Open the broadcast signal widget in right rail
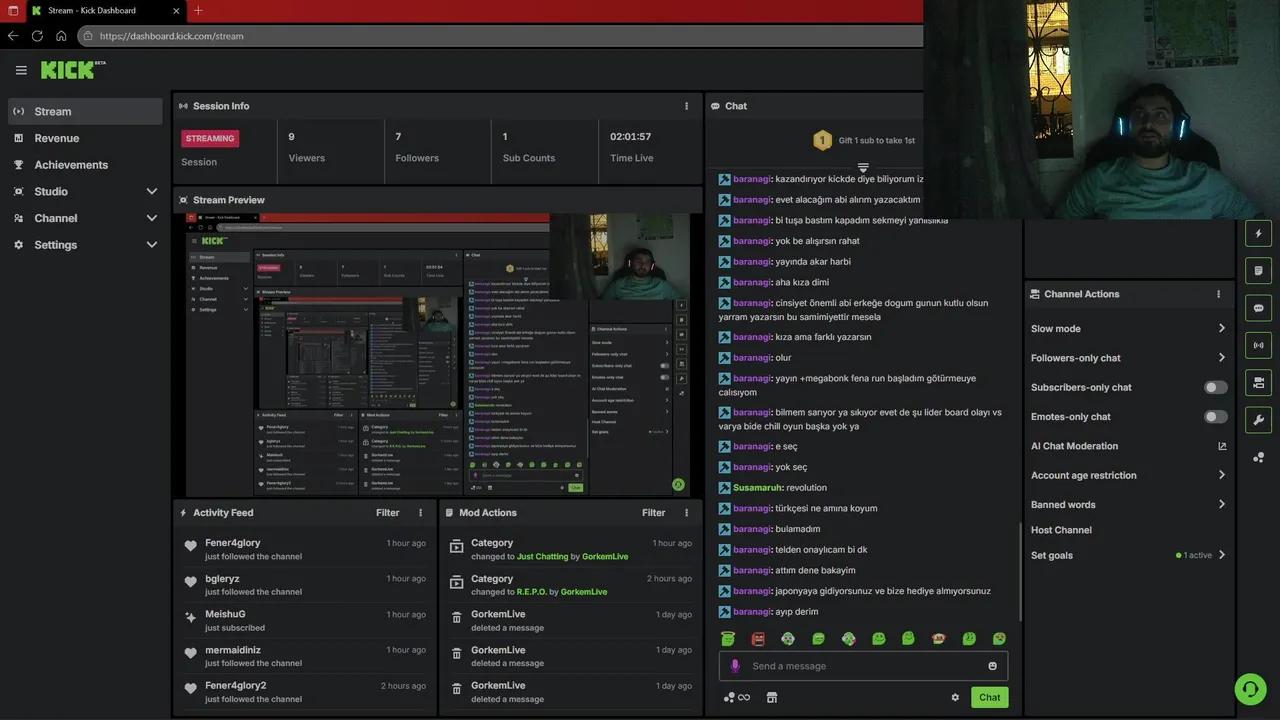 (x=1258, y=345)
